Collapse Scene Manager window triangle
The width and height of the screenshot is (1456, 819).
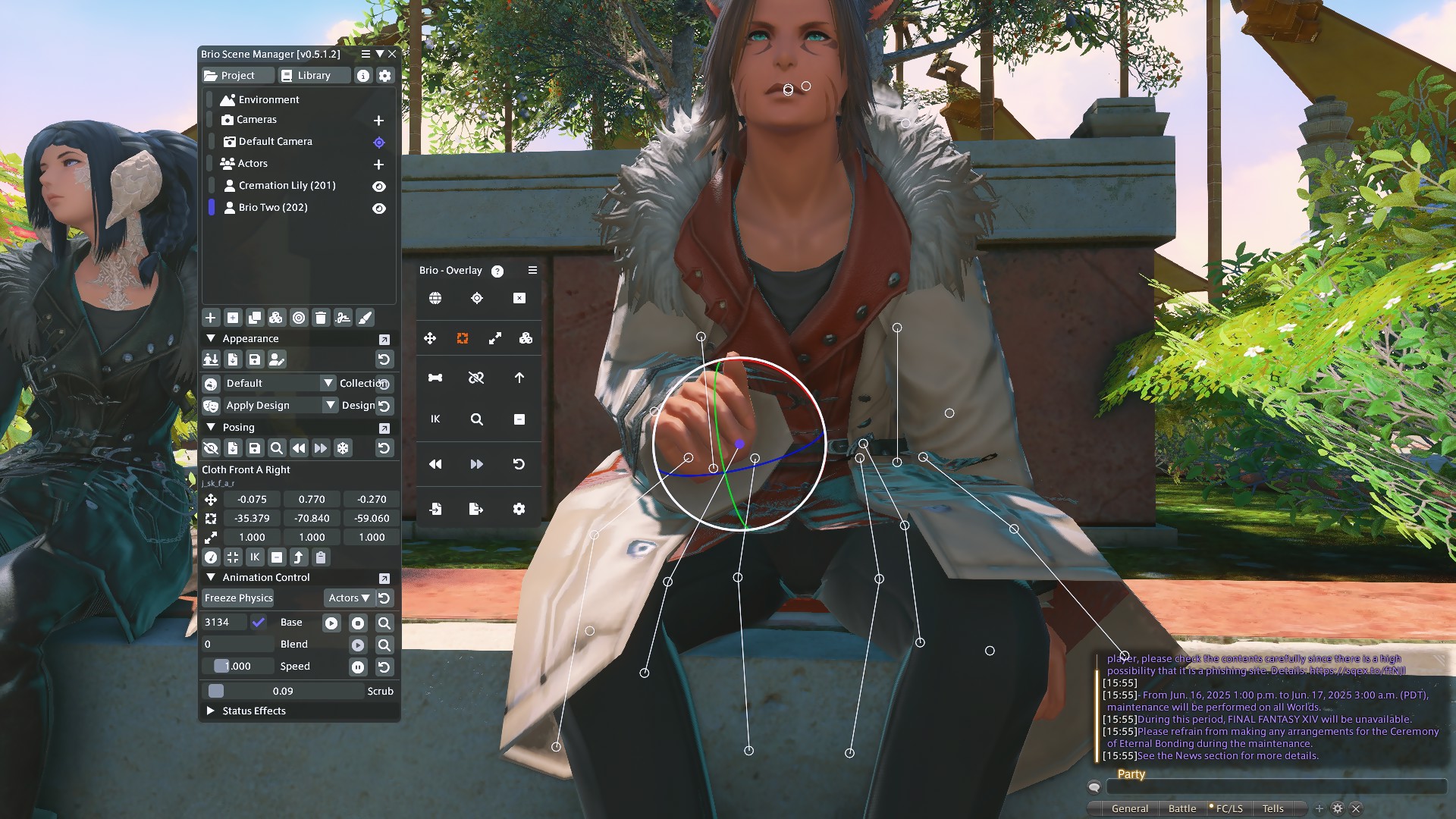tap(380, 54)
